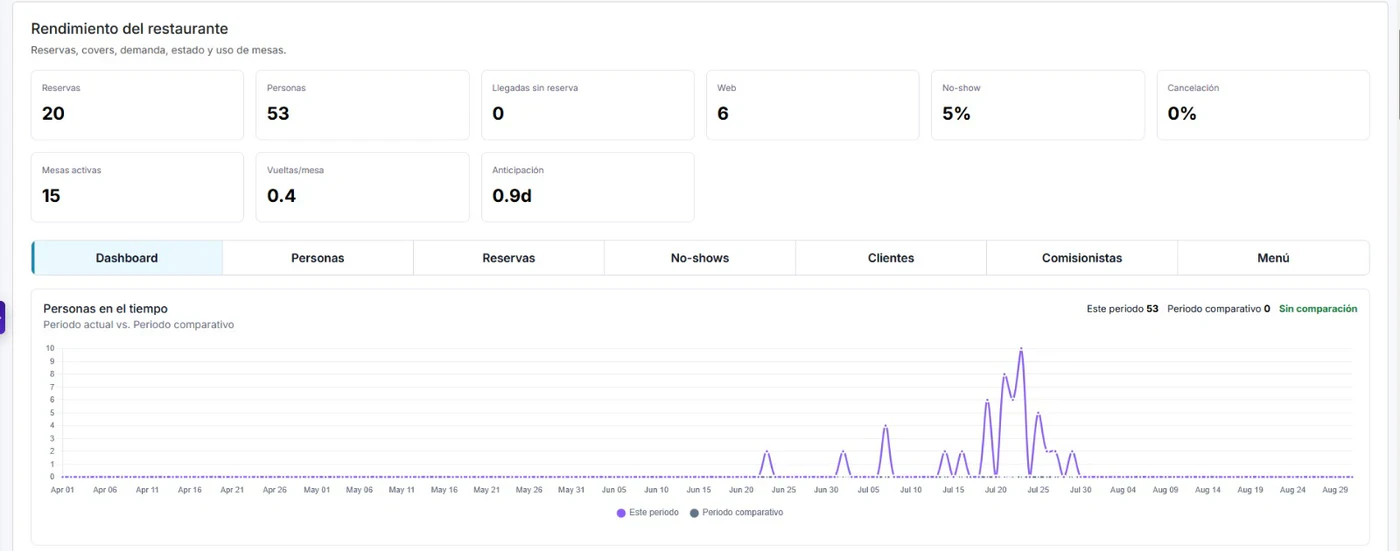The width and height of the screenshot is (1400, 551).
Task: View the Clientes tab
Action: click(891, 258)
